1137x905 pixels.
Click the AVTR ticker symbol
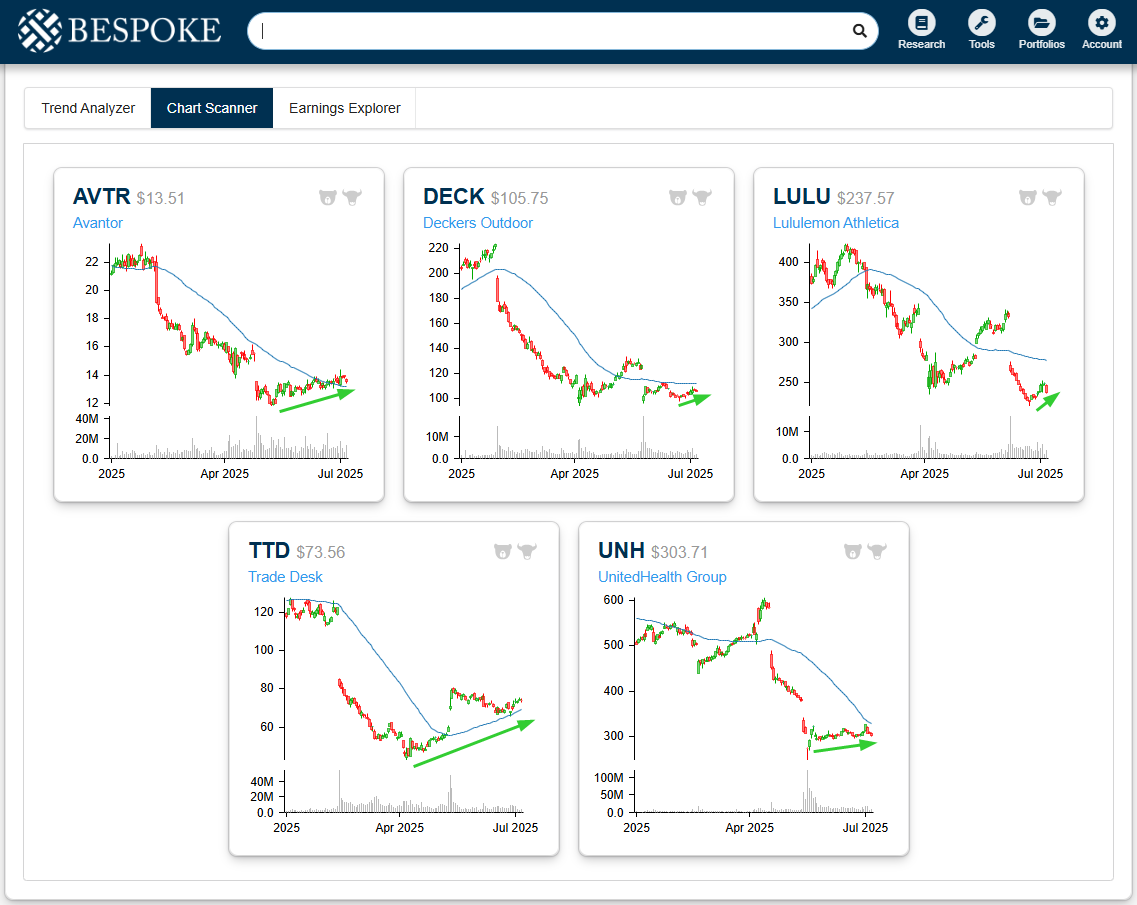coord(102,197)
